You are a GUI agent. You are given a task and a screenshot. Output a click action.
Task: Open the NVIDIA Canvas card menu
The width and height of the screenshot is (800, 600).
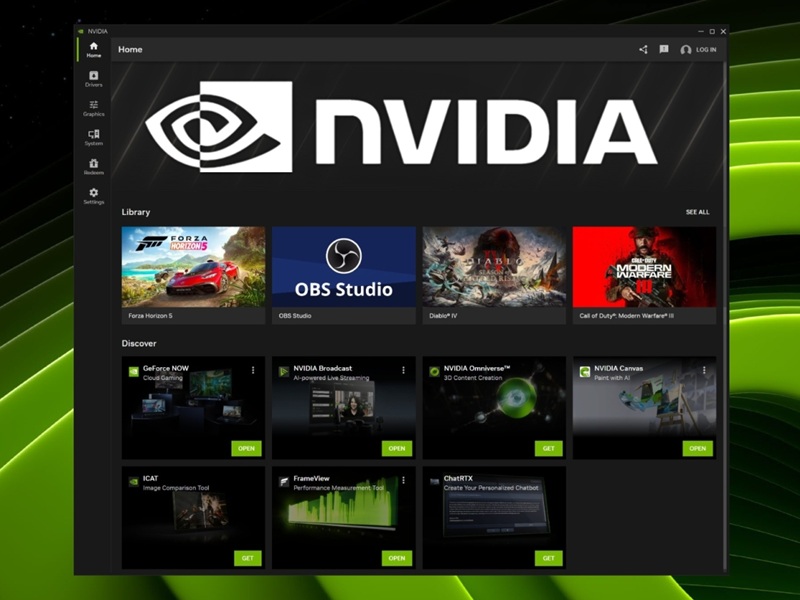click(705, 370)
